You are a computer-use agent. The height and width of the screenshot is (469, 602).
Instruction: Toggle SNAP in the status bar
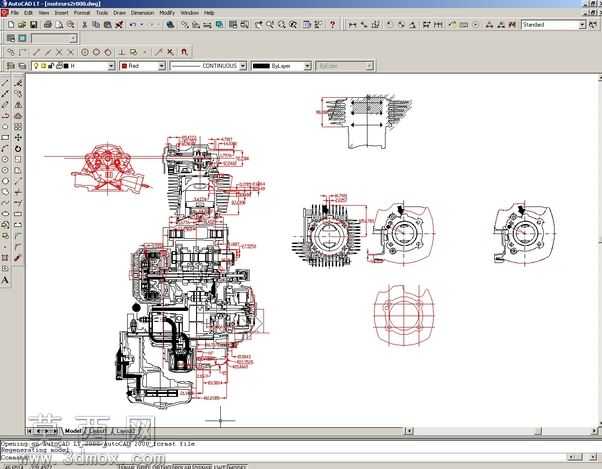127,467
